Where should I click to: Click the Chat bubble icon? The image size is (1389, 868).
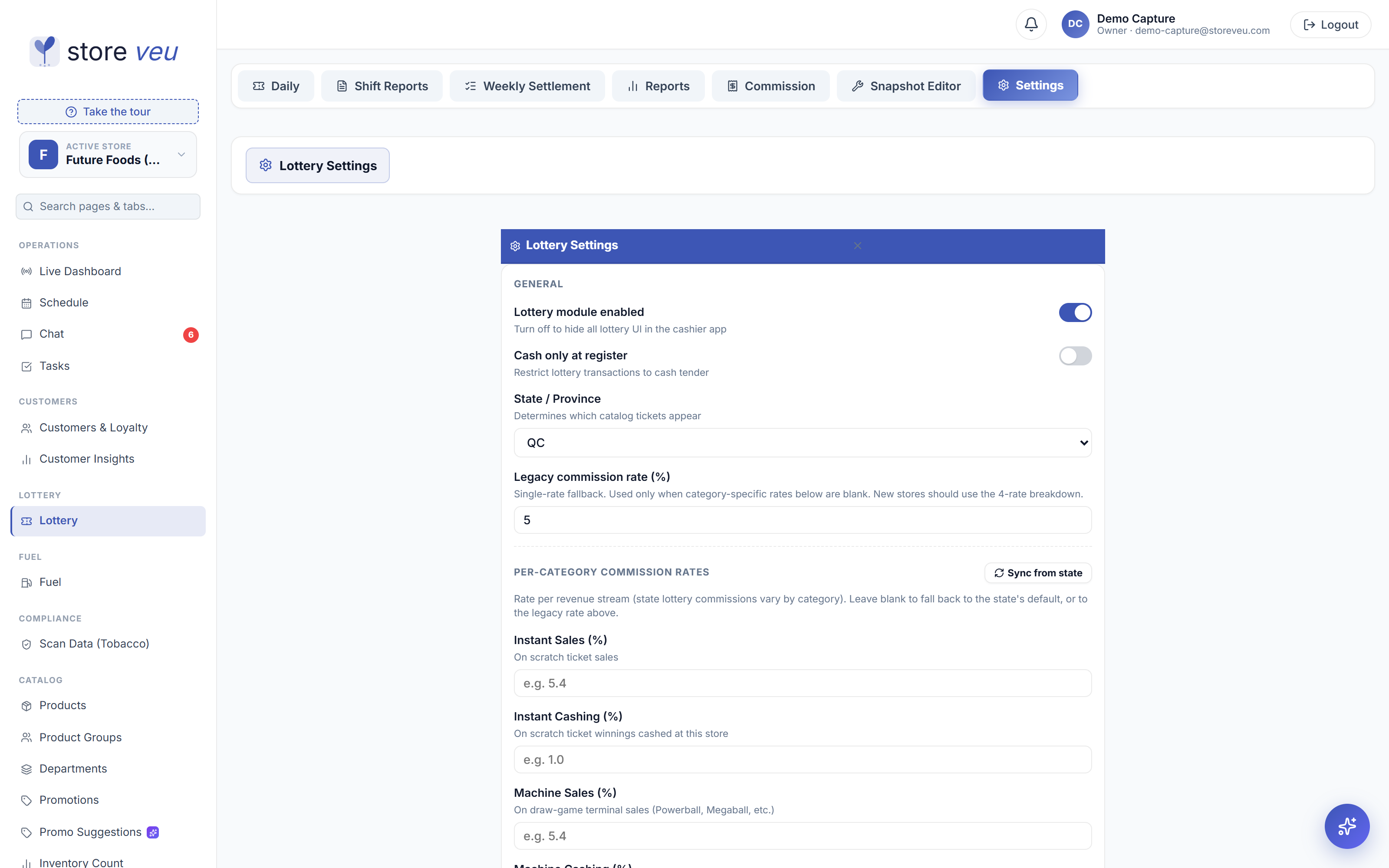(x=26, y=335)
